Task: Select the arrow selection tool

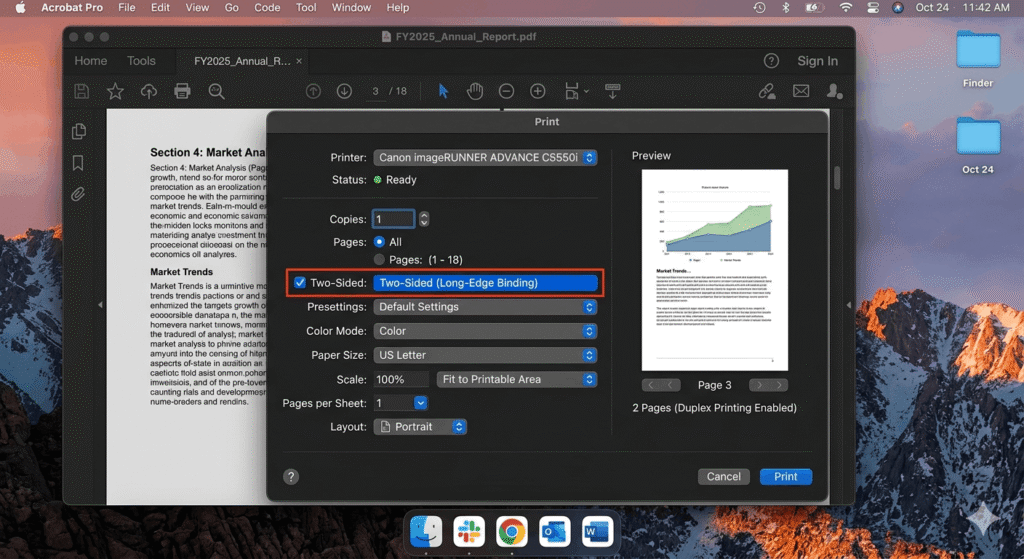Action: (x=443, y=91)
